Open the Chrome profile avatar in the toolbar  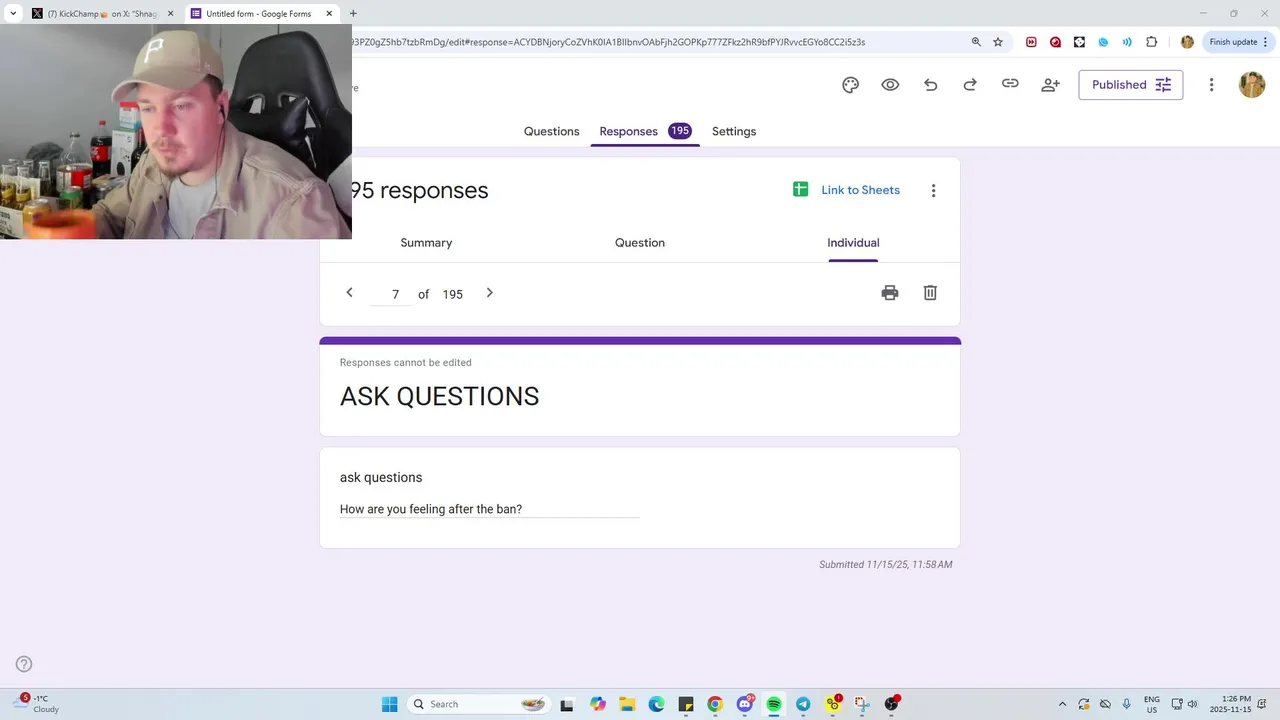coord(1187,42)
